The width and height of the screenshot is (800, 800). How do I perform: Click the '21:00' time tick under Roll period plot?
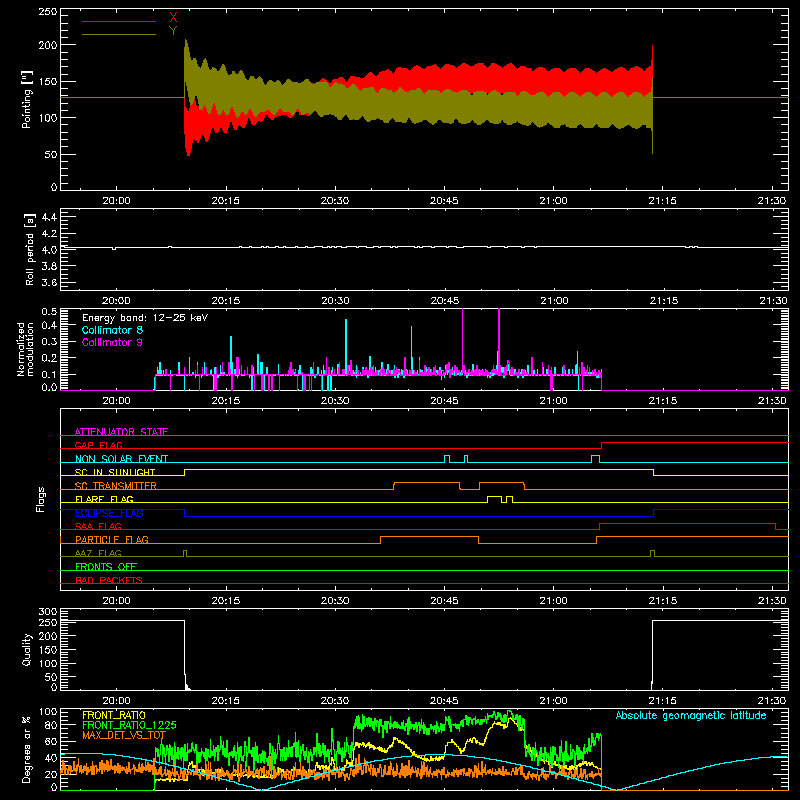554,301
